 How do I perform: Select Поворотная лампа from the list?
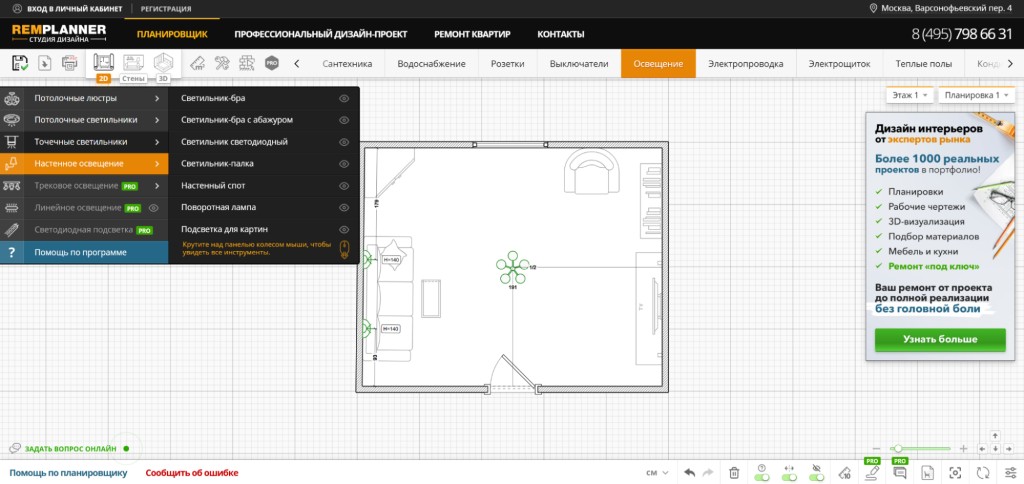click(218, 207)
